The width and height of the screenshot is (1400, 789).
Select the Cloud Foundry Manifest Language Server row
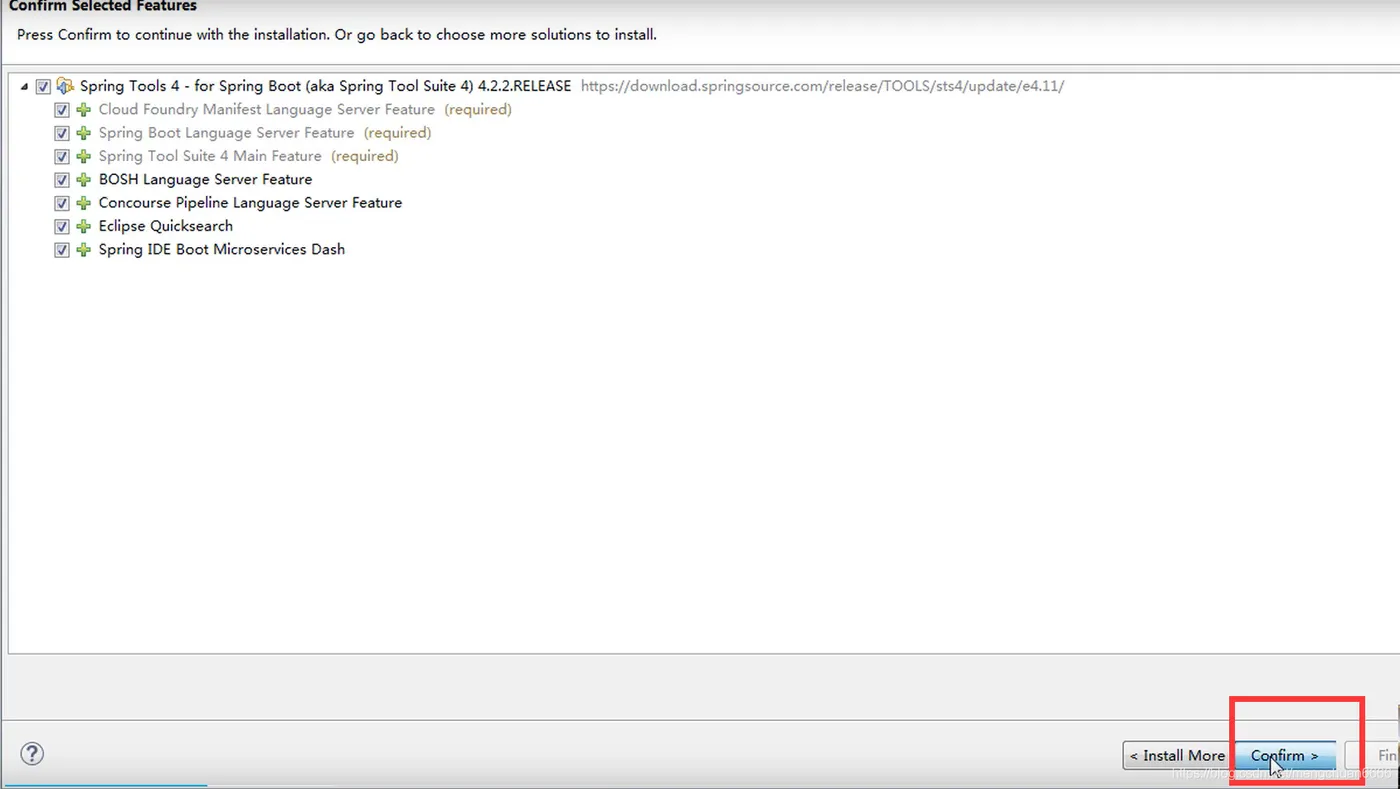coord(266,110)
